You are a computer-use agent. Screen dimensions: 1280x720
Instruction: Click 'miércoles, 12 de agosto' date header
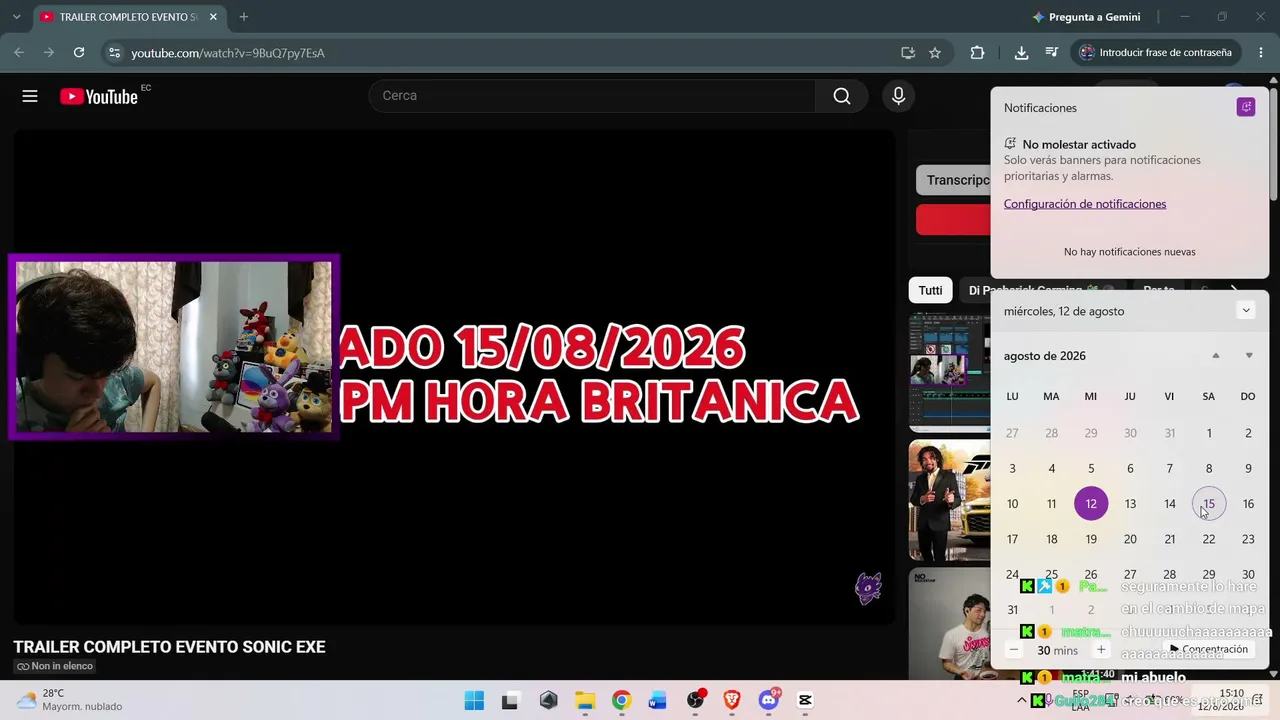pos(1064,311)
